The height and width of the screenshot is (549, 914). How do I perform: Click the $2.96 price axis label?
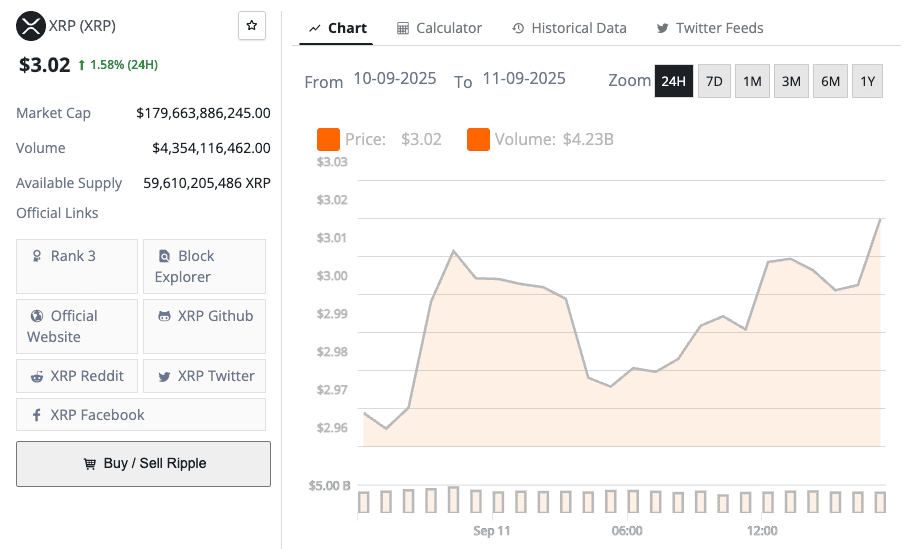point(332,428)
